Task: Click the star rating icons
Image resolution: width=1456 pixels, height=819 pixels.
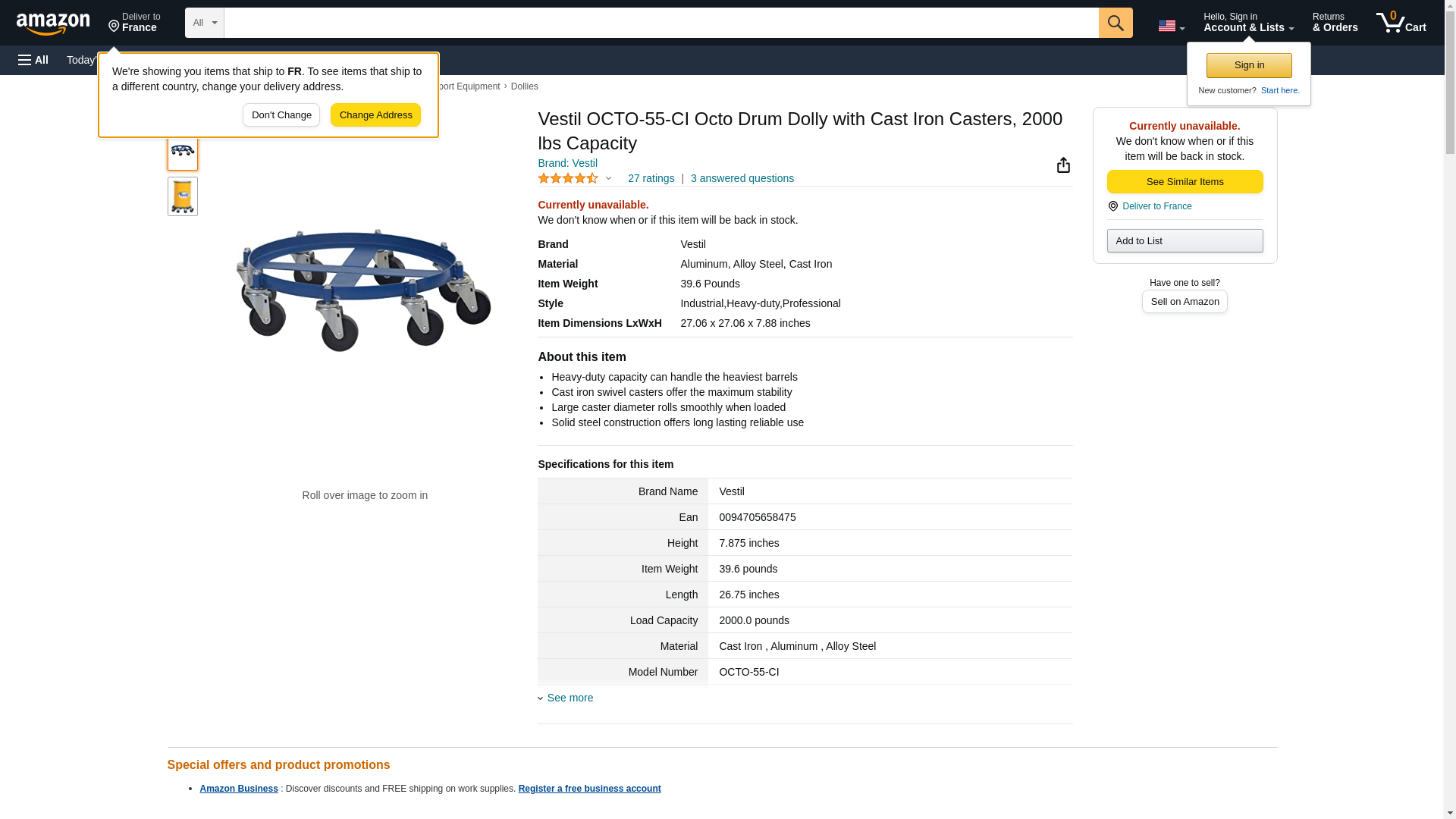Action: click(x=568, y=179)
